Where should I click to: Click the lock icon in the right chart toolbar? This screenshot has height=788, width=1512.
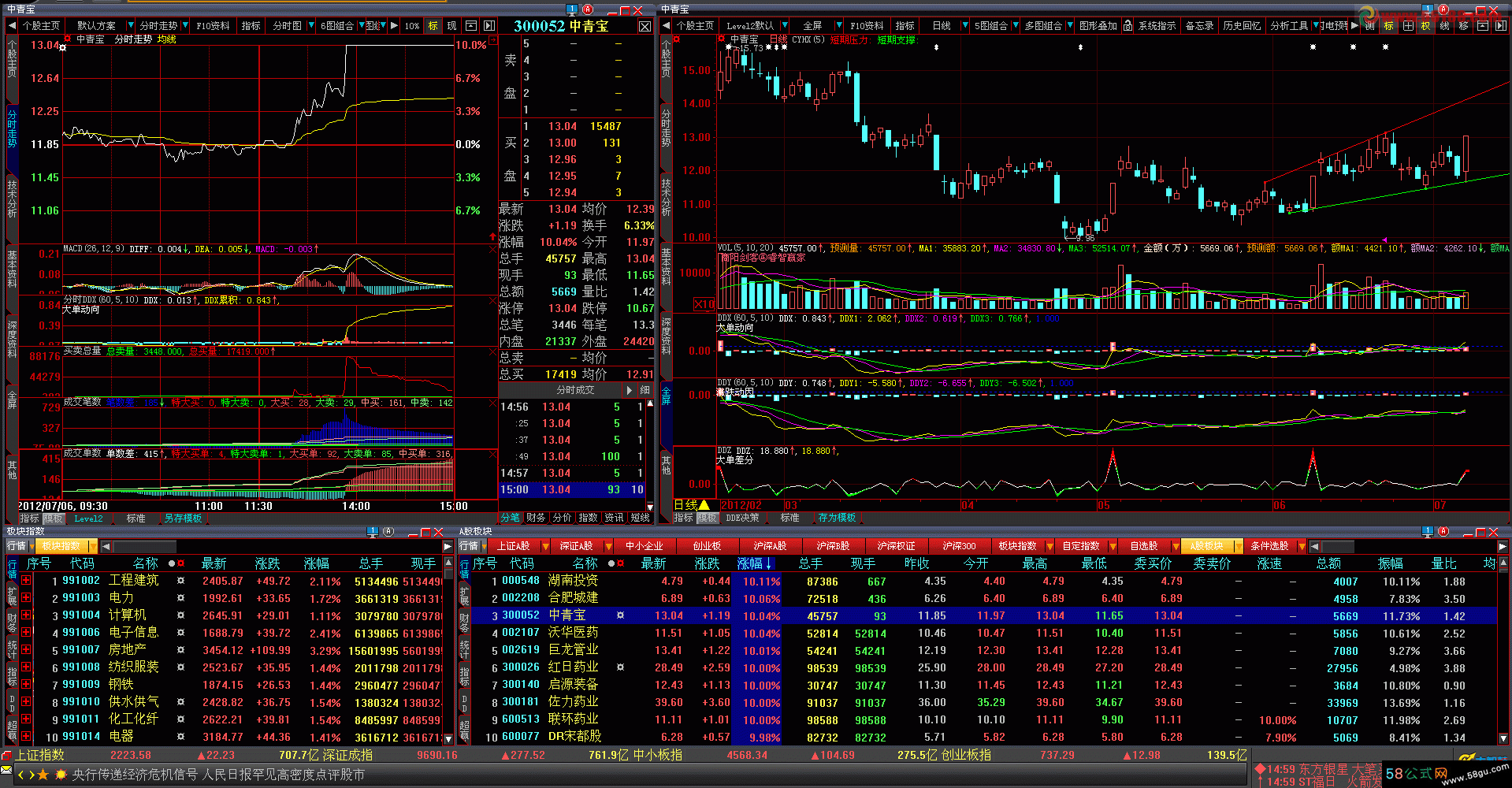pos(1127,25)
